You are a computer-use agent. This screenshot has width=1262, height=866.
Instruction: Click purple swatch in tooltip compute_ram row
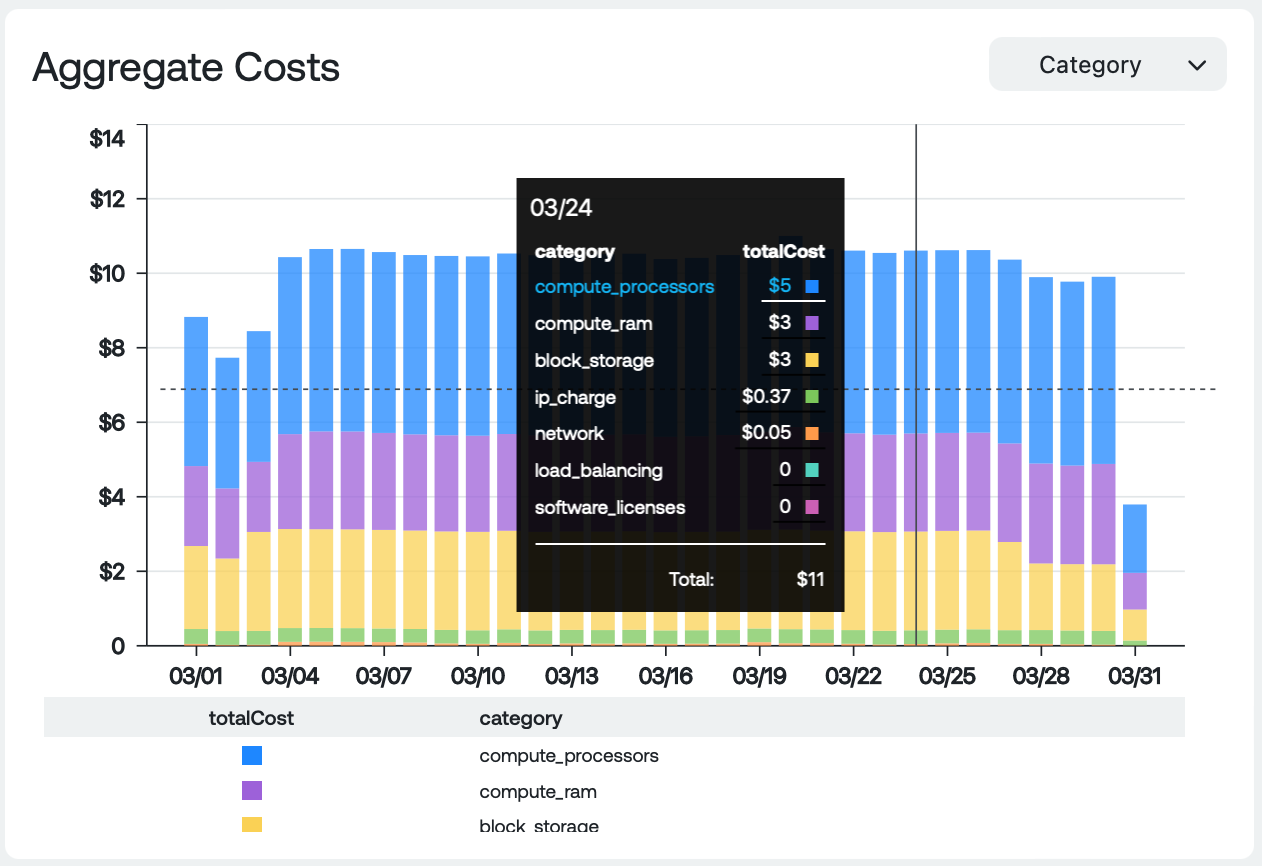pos(812,323)
